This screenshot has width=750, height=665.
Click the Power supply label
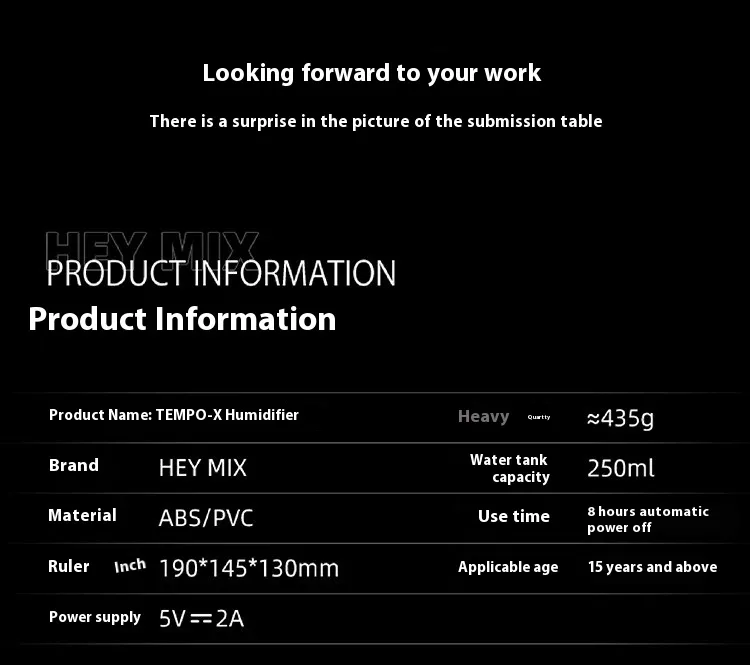click(x=95, y=617)
